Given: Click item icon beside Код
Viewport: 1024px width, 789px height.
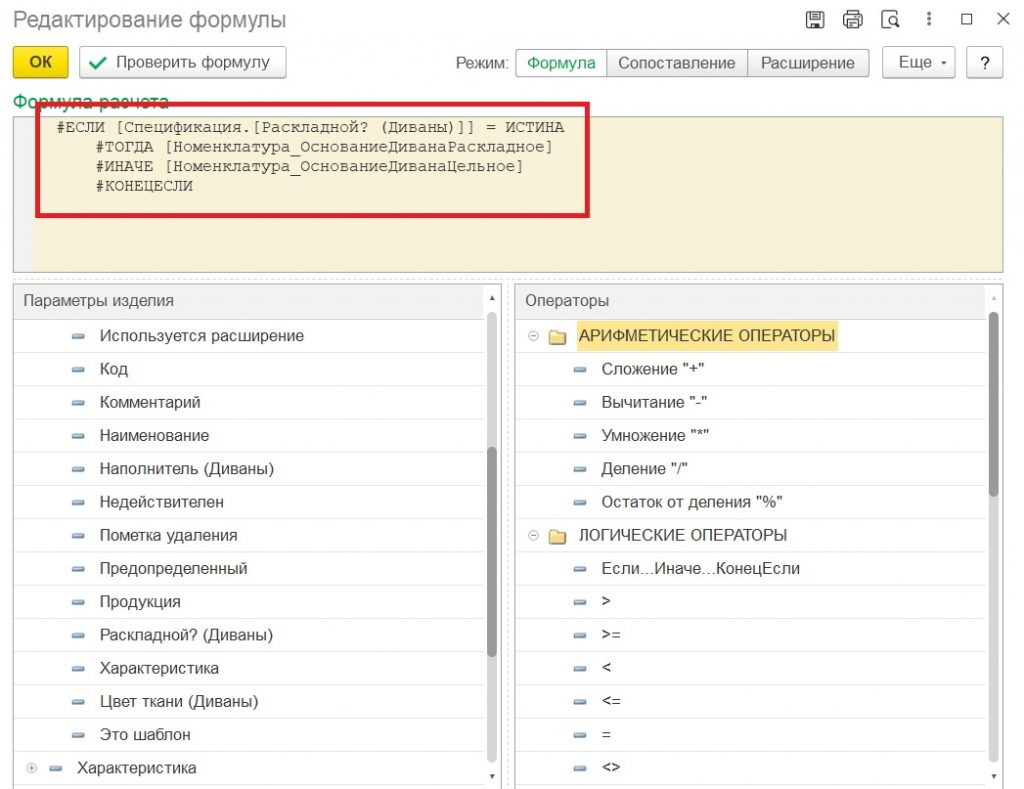Looking at the screenshot, I should click(x=78, y=370).
